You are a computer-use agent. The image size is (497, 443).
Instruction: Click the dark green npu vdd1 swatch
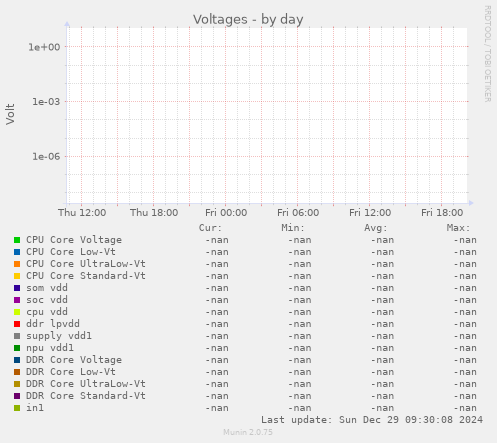point(17,348)
